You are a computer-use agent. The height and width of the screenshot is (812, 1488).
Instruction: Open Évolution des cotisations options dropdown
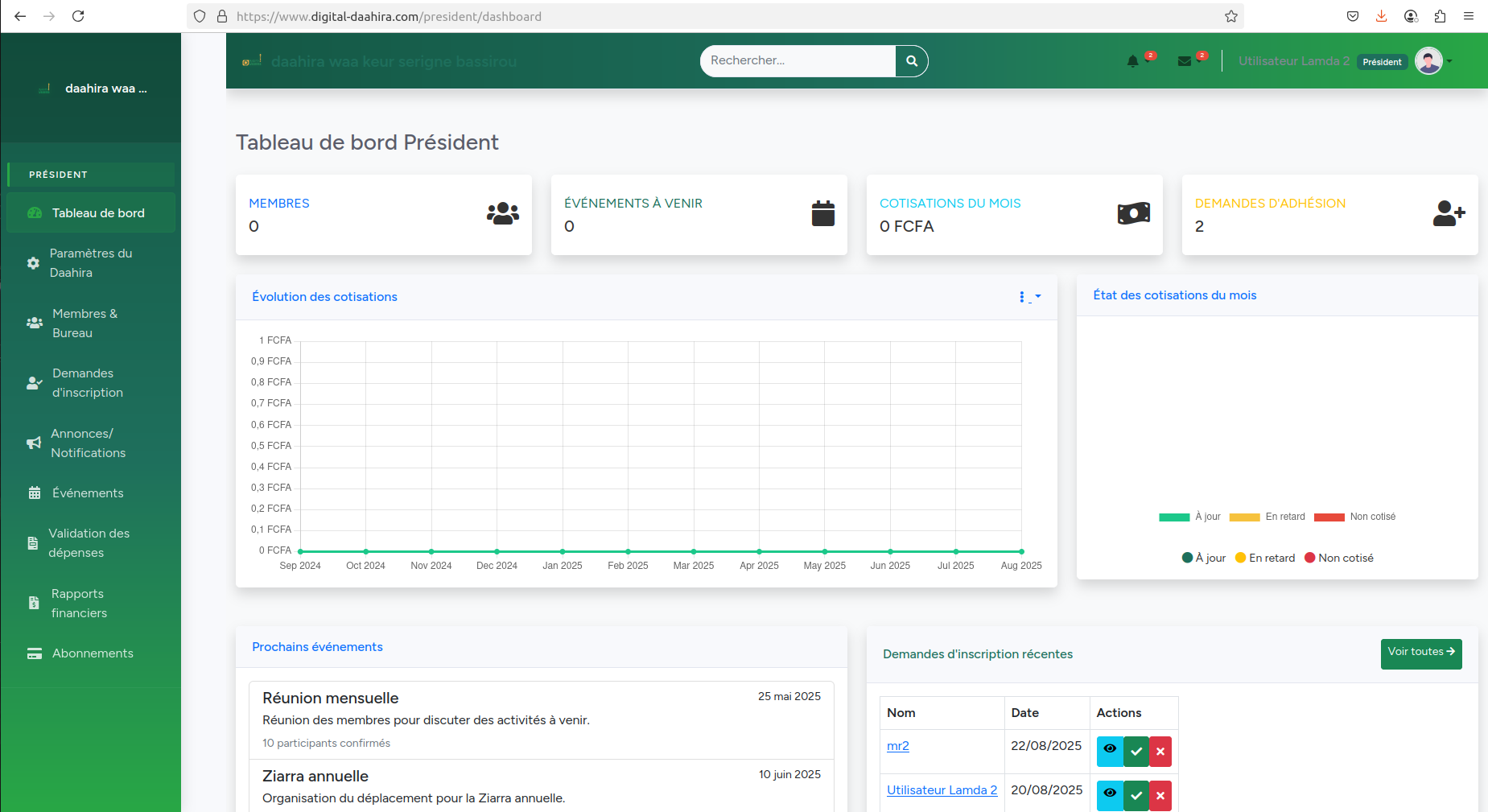(x=1029, y=297)
